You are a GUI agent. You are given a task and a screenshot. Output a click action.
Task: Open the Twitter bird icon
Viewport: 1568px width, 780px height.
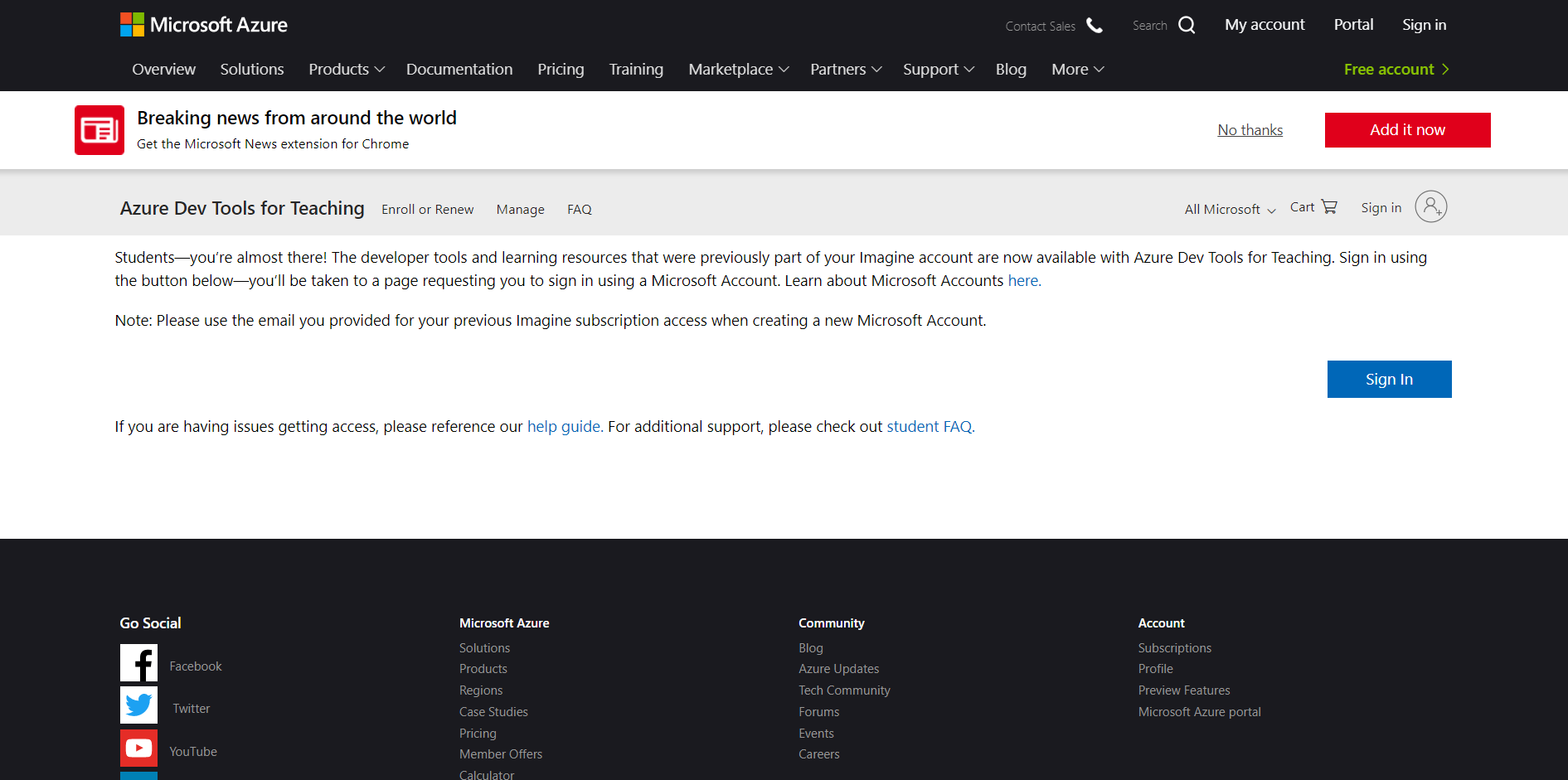[x=138, y=705]
